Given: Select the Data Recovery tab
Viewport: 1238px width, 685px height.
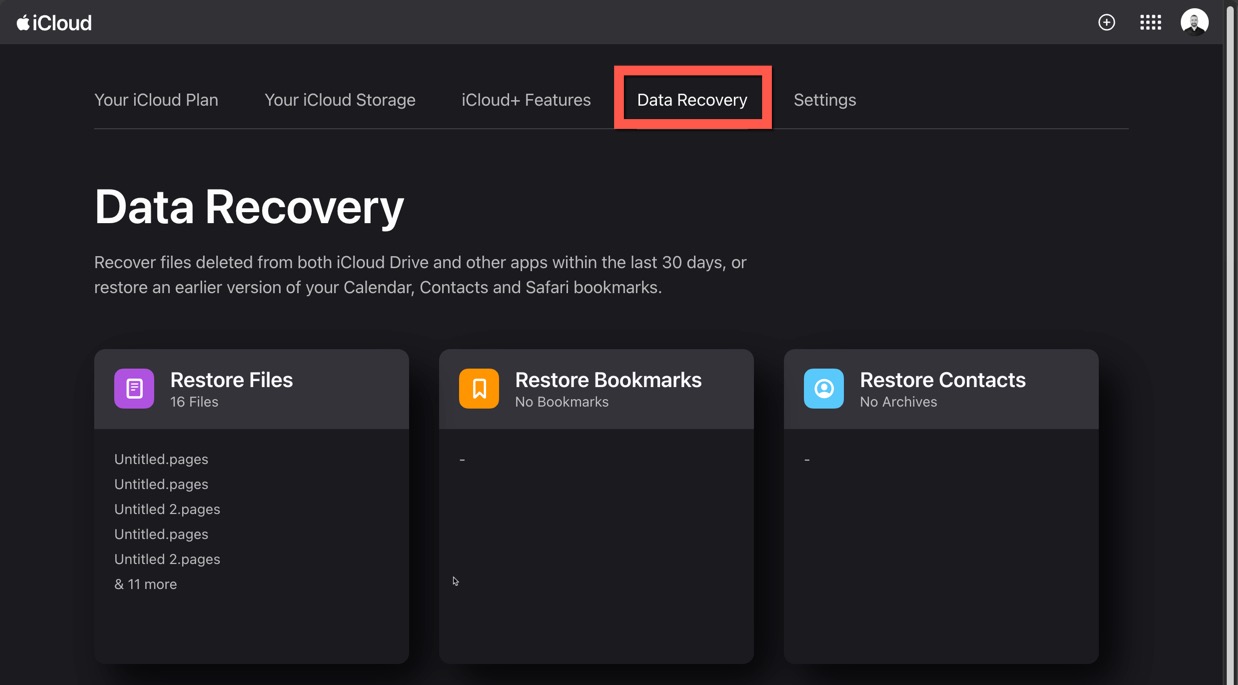Looking at the screenshot, I should [x=692, y=99].
